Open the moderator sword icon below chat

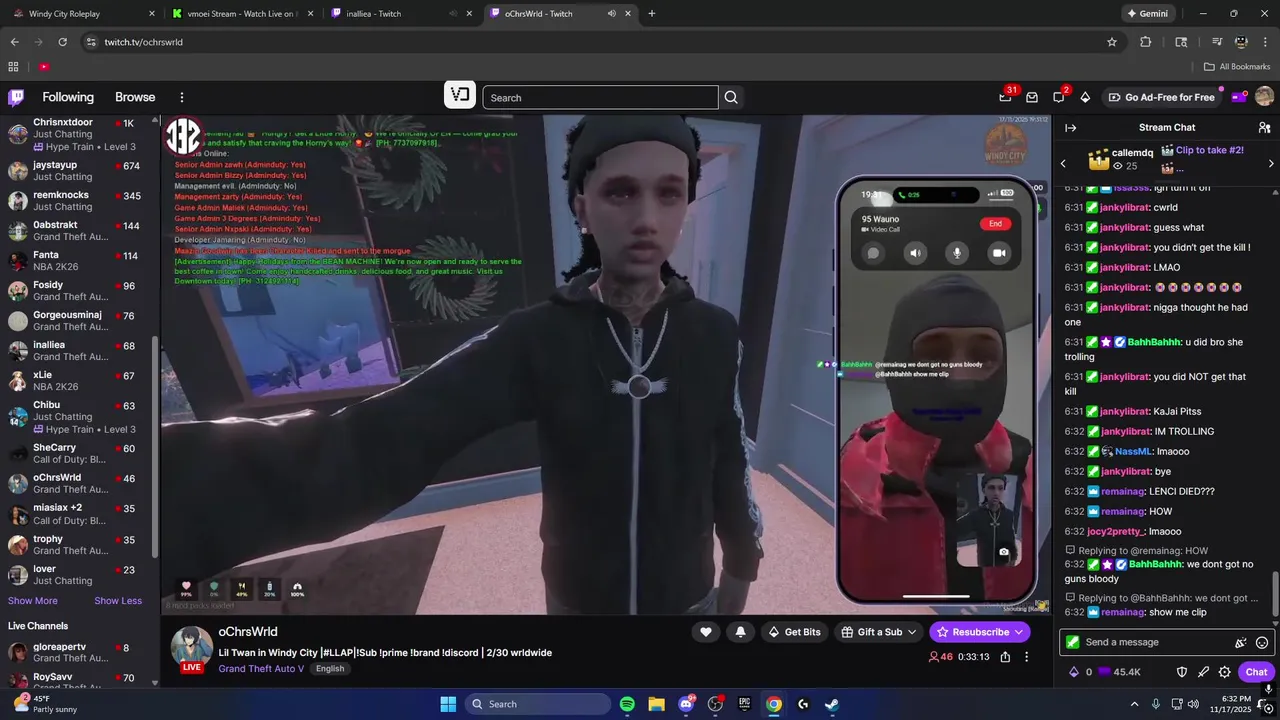[1203, 672]
